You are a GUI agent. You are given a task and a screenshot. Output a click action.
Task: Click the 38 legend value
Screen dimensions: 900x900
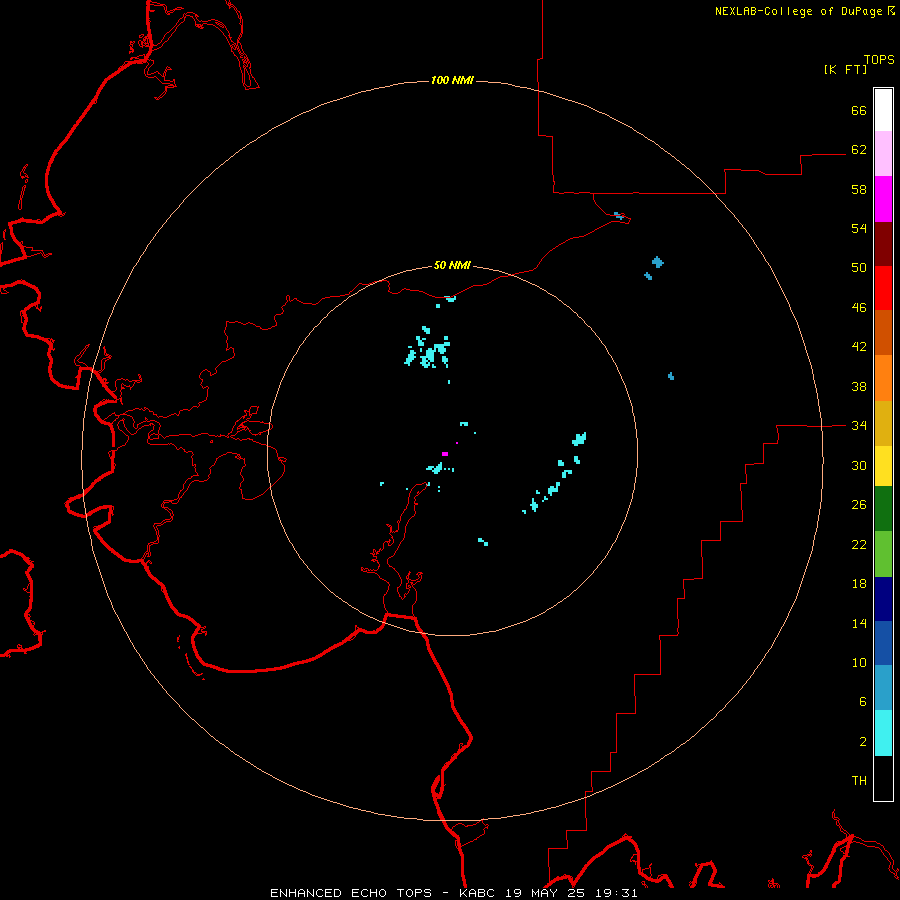pyautogui.click(x=859, y=386)
